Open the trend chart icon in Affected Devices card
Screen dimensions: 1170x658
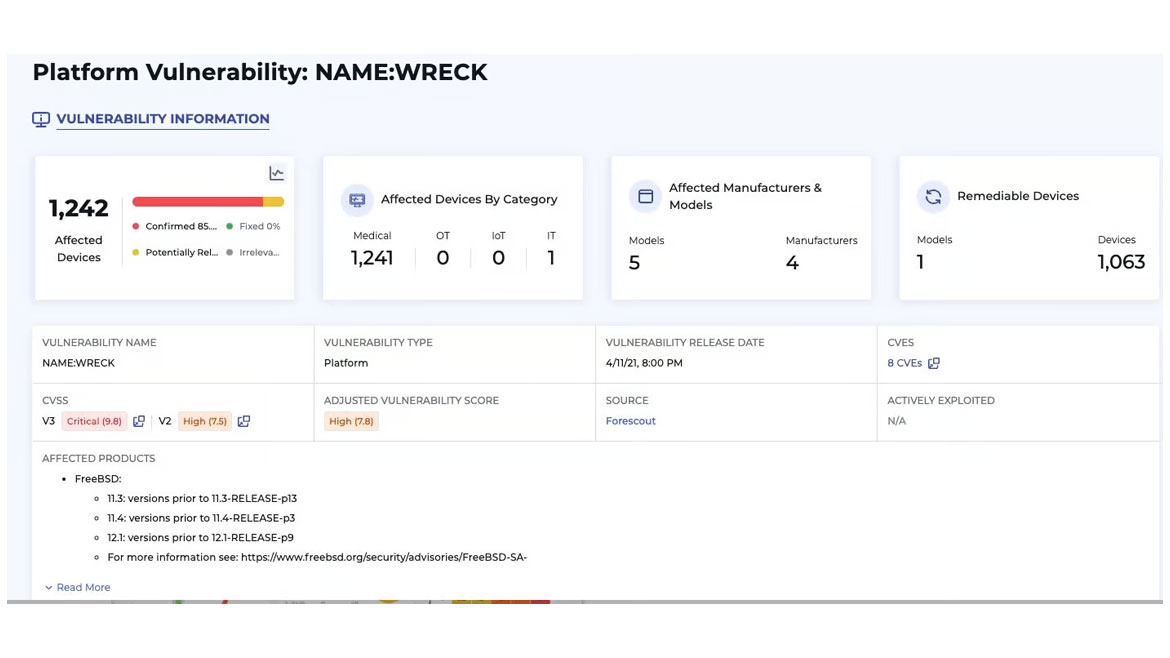[x=277, y=173]
